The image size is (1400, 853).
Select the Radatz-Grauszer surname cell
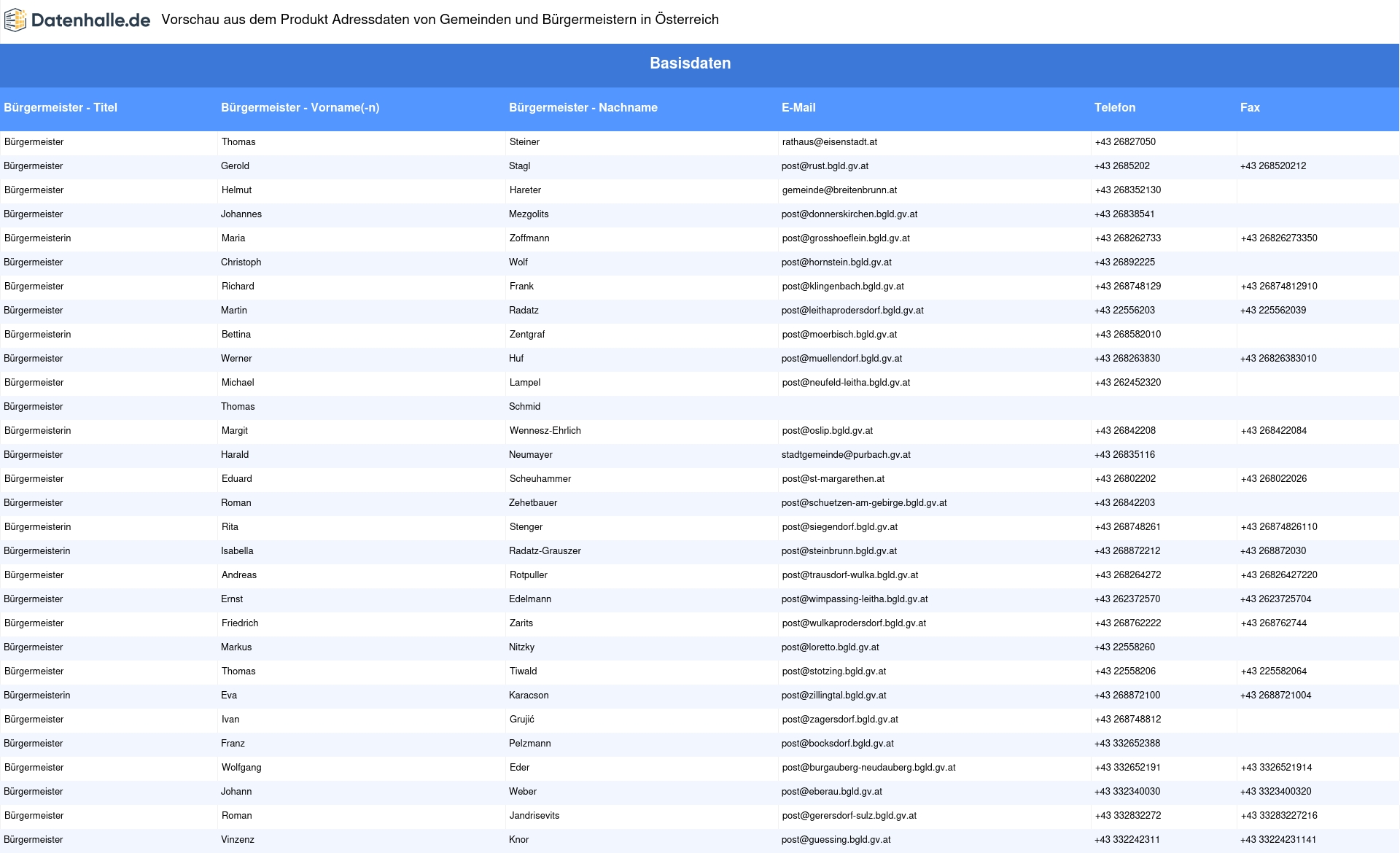[545, 551]
